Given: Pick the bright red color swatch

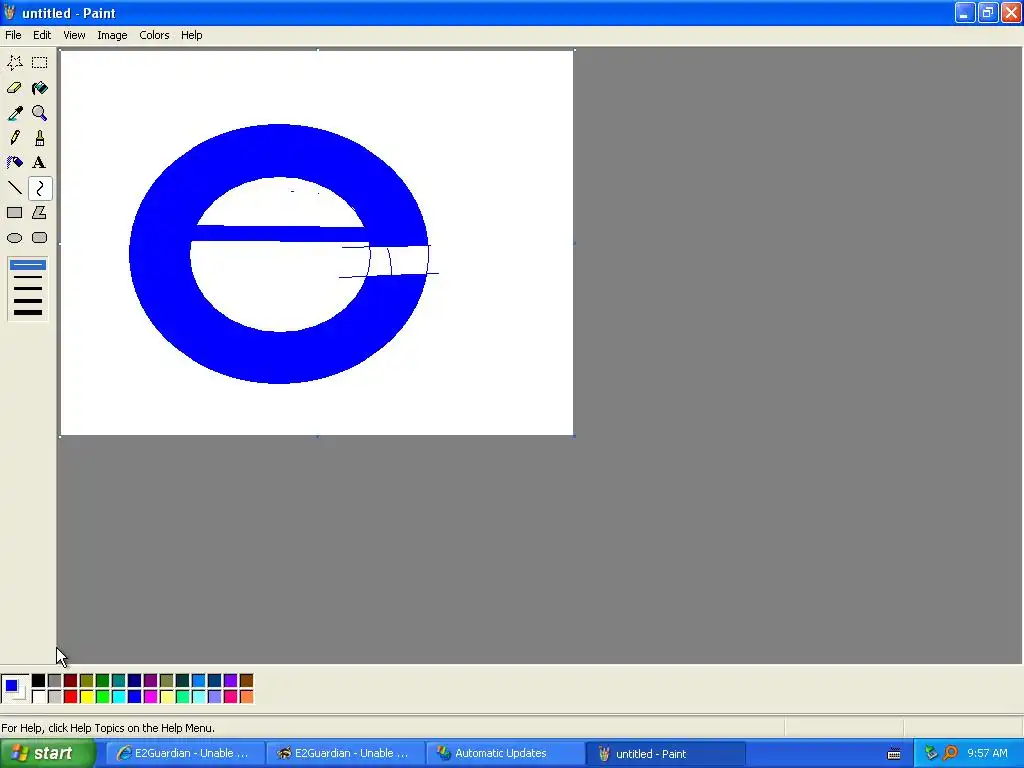Looking at the screenshot, I should click(x=71, y=697).
